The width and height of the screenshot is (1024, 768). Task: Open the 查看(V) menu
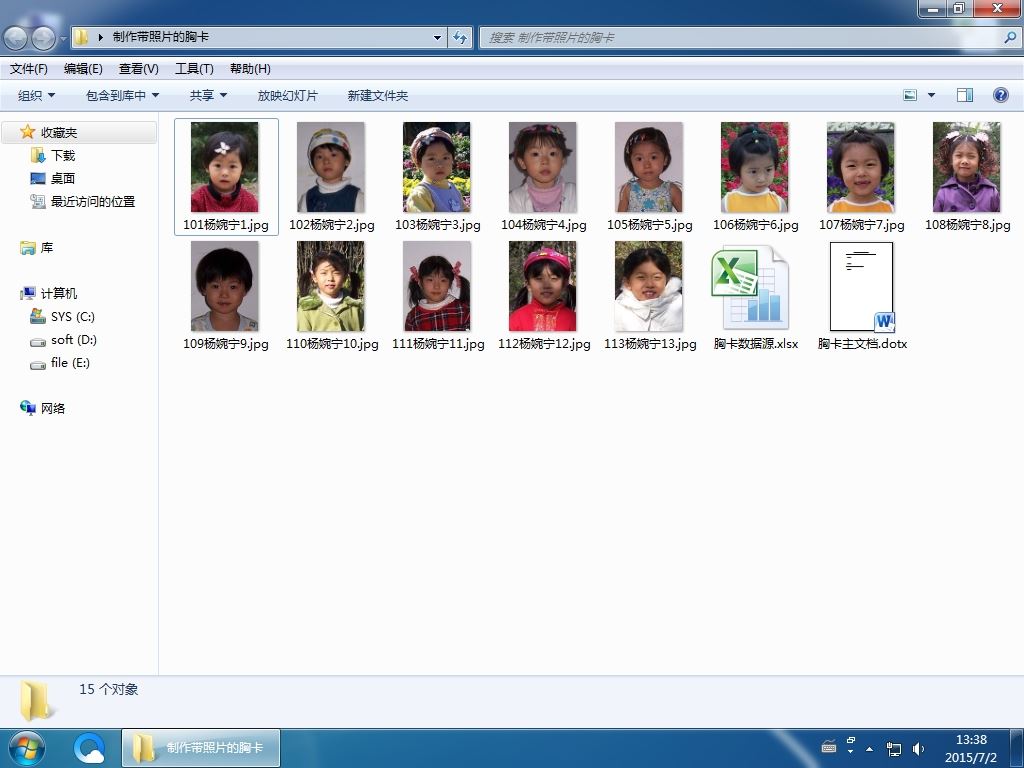click(138, 69)
